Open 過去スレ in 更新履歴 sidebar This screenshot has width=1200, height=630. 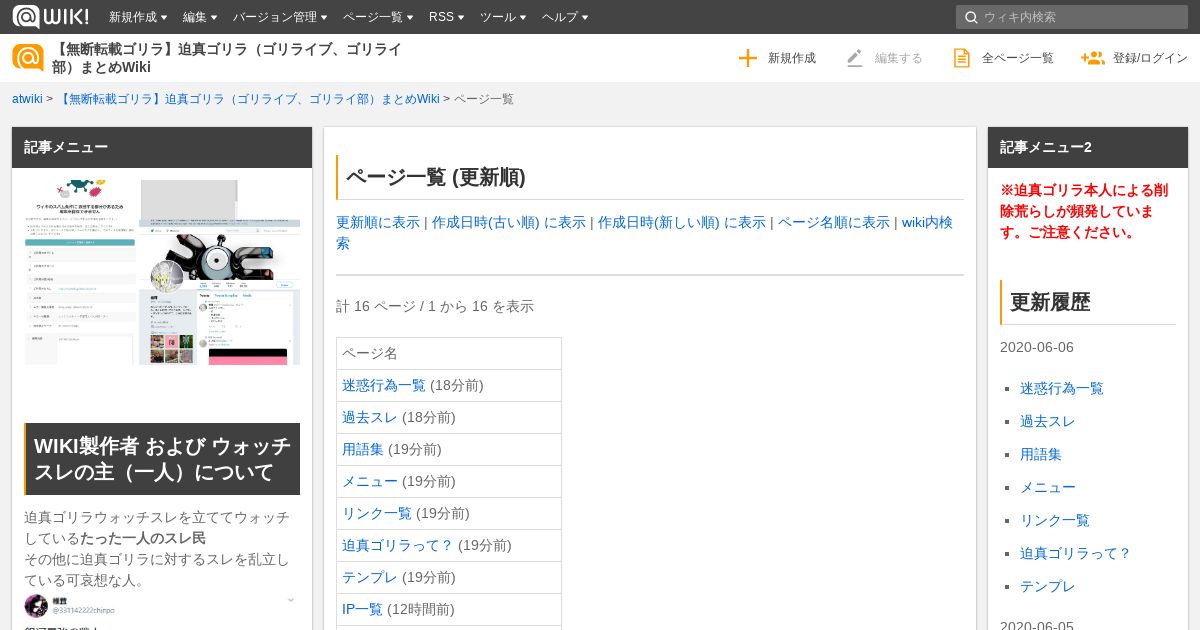click(1048, 421)
